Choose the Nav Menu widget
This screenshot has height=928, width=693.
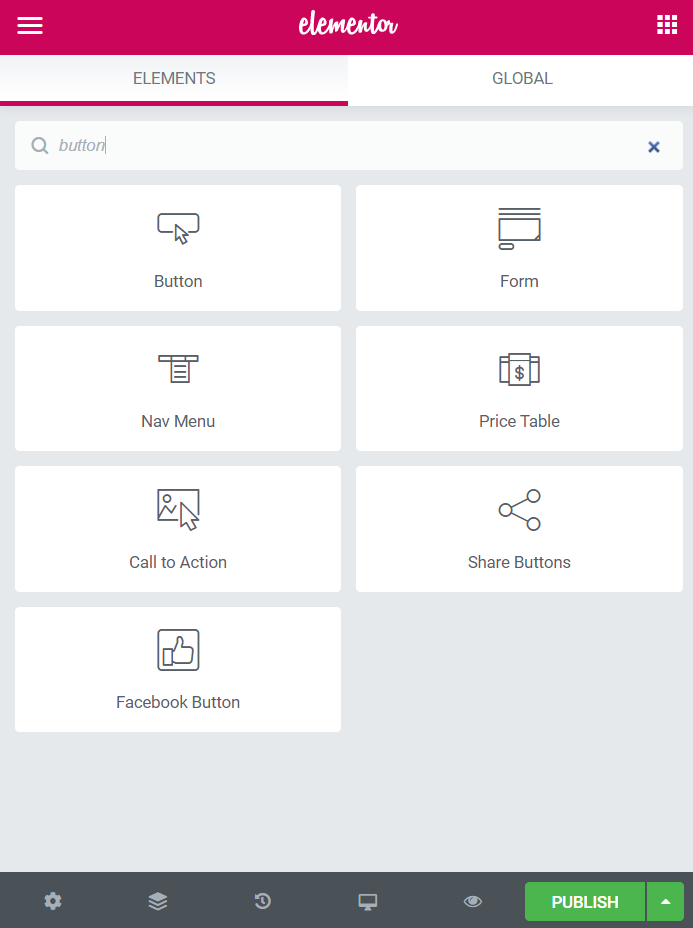coord(178,388)
